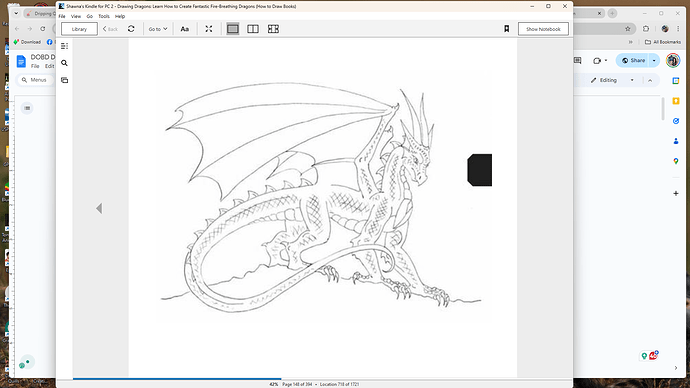690x388 pixels.
Task: Select multi-column grid page layout
Action: click(273, 29)
